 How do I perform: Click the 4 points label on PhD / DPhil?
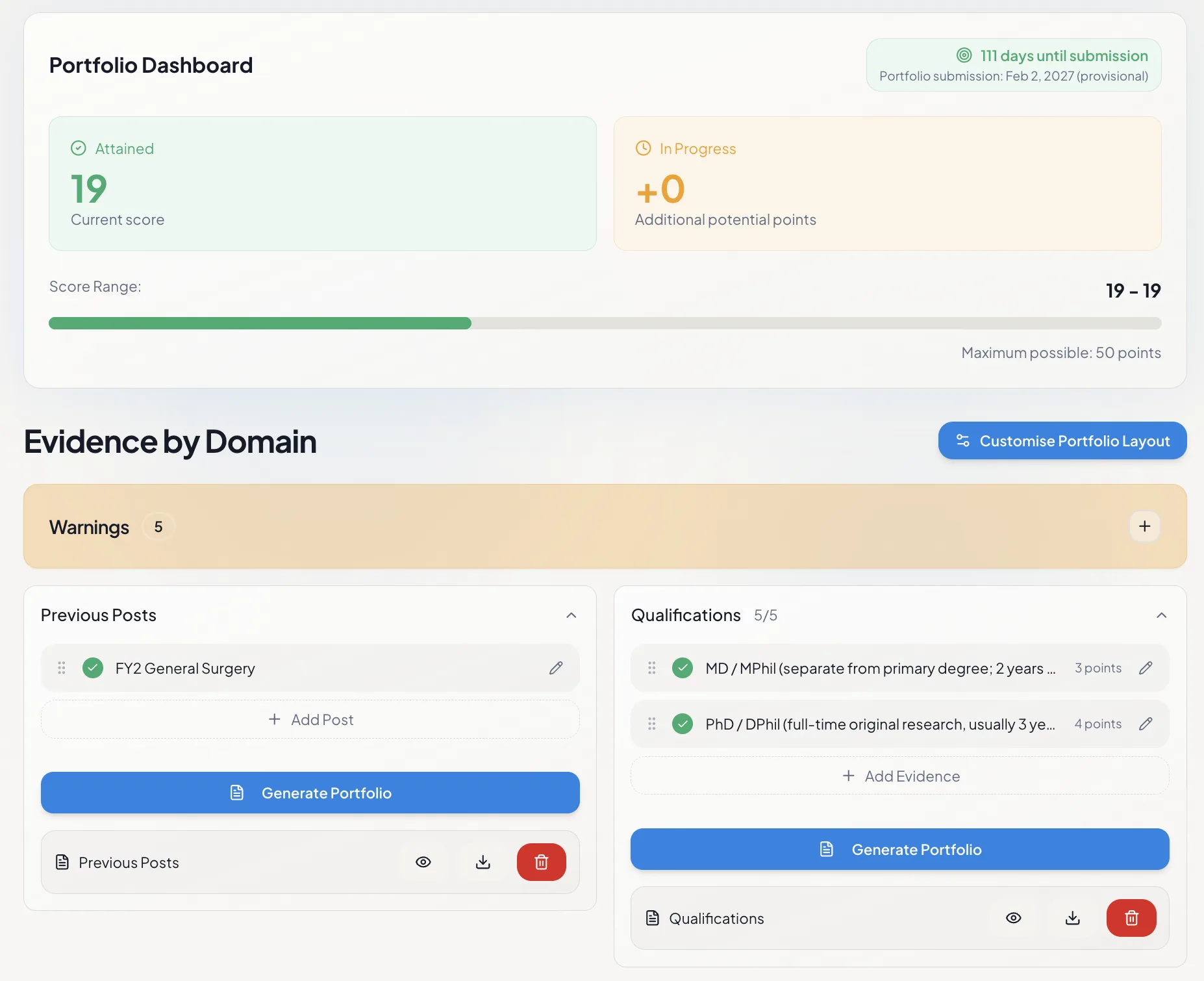coord(1098,724)
